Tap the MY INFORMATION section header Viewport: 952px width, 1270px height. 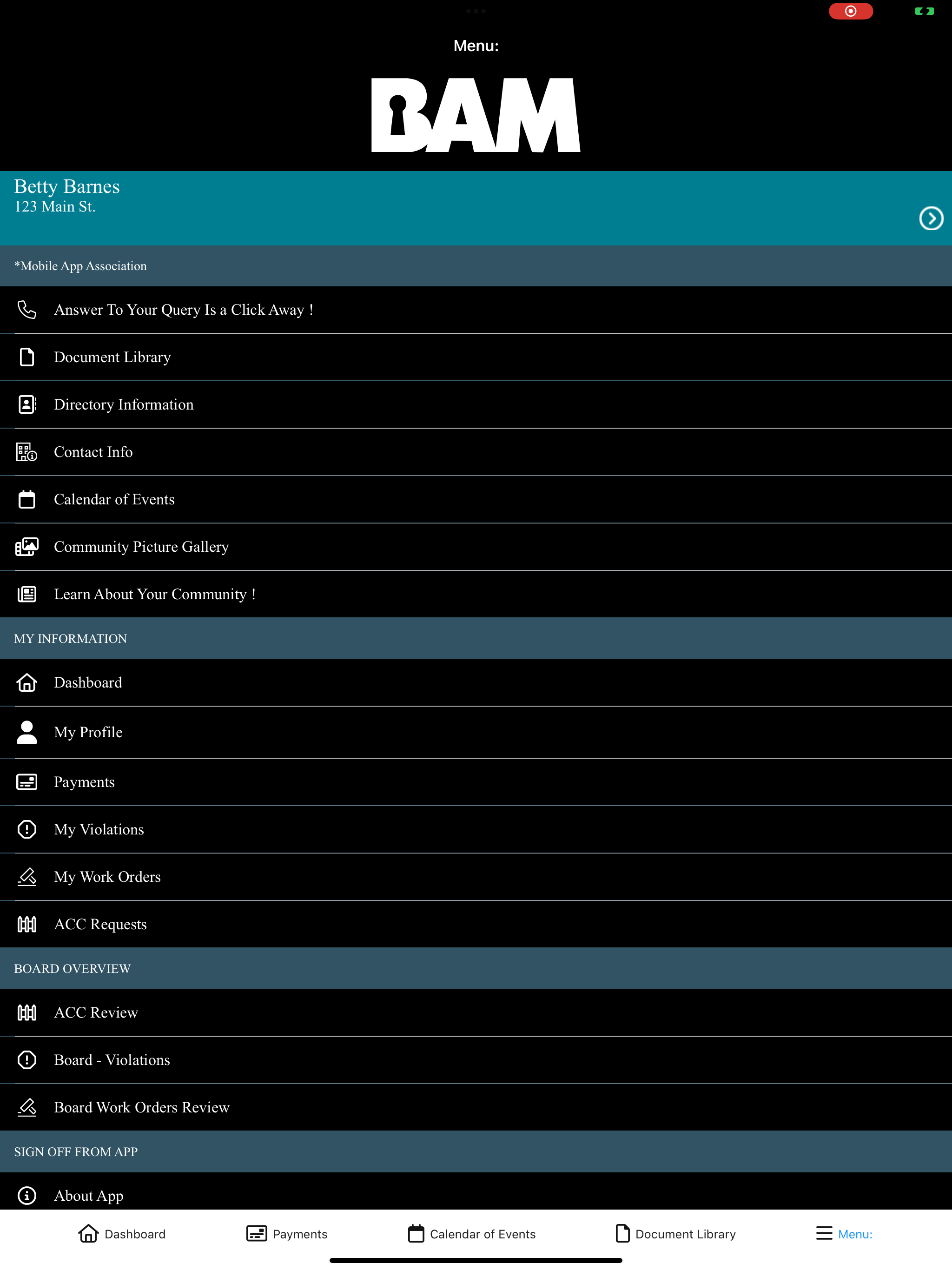point(476,638)
